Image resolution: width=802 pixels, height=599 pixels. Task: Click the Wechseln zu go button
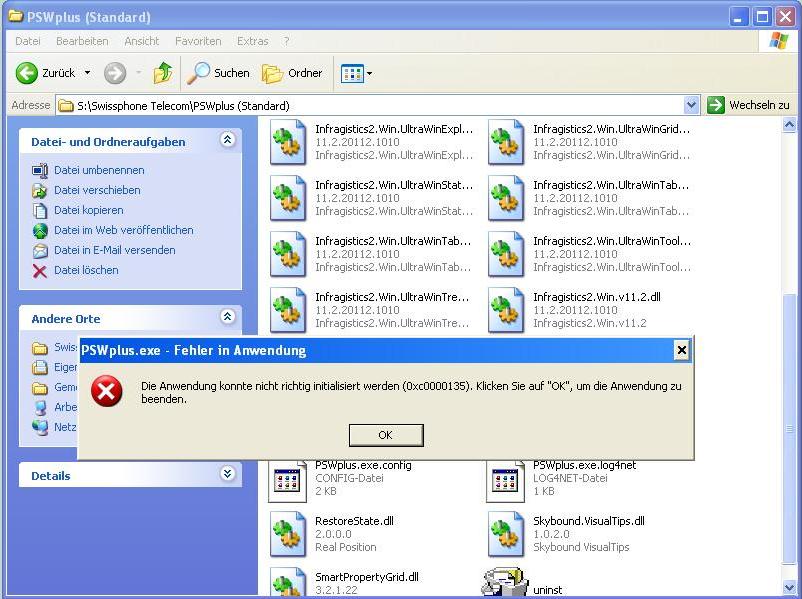click(748, 105)
